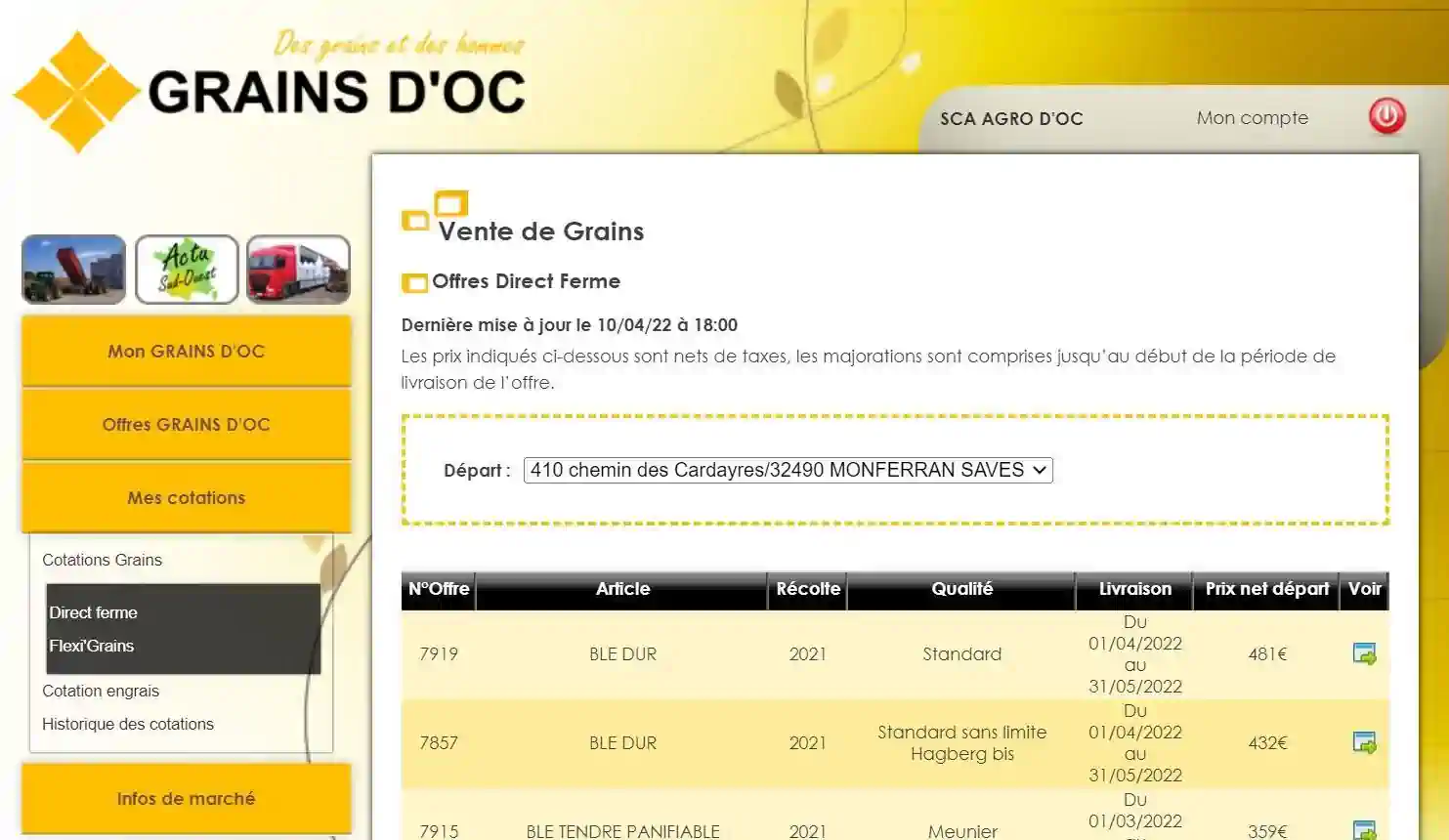Click the Article column header
Image resolution: width=1449 pixels, height=840 pixels.
(x=622, y=589)
